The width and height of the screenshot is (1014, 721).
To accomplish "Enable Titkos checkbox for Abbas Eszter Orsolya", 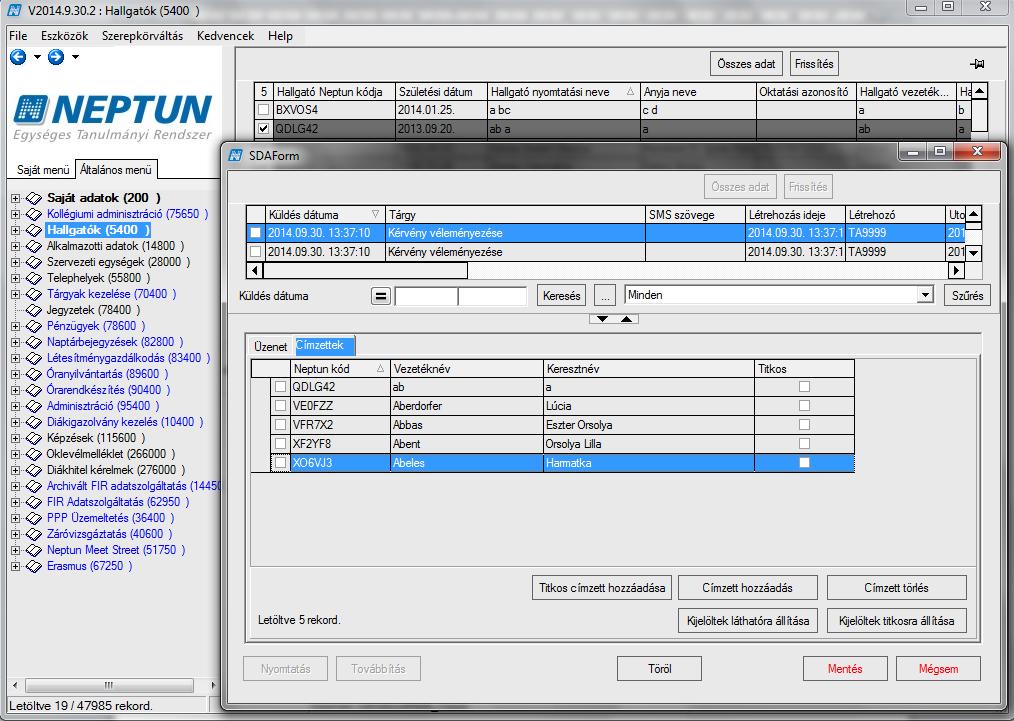I will (x=804, y=425).
